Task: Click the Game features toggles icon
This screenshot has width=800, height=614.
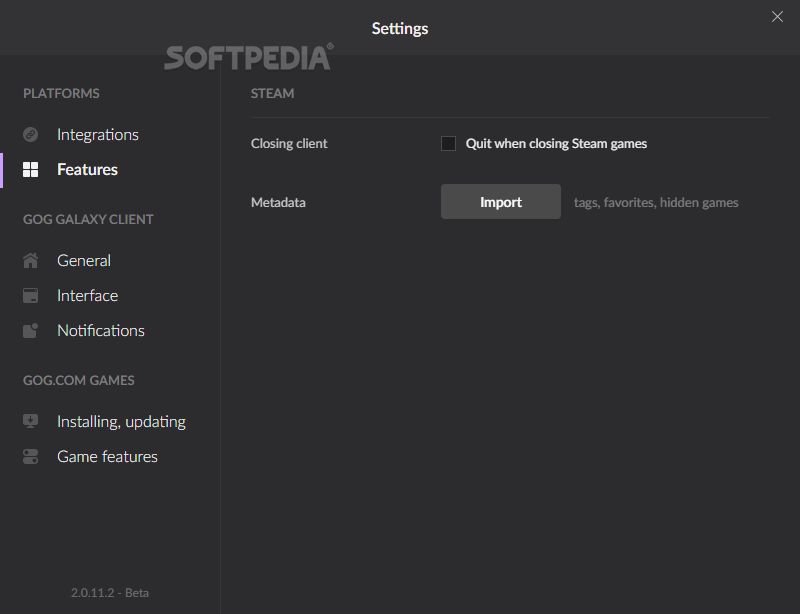Action: (x=31, y=456)
